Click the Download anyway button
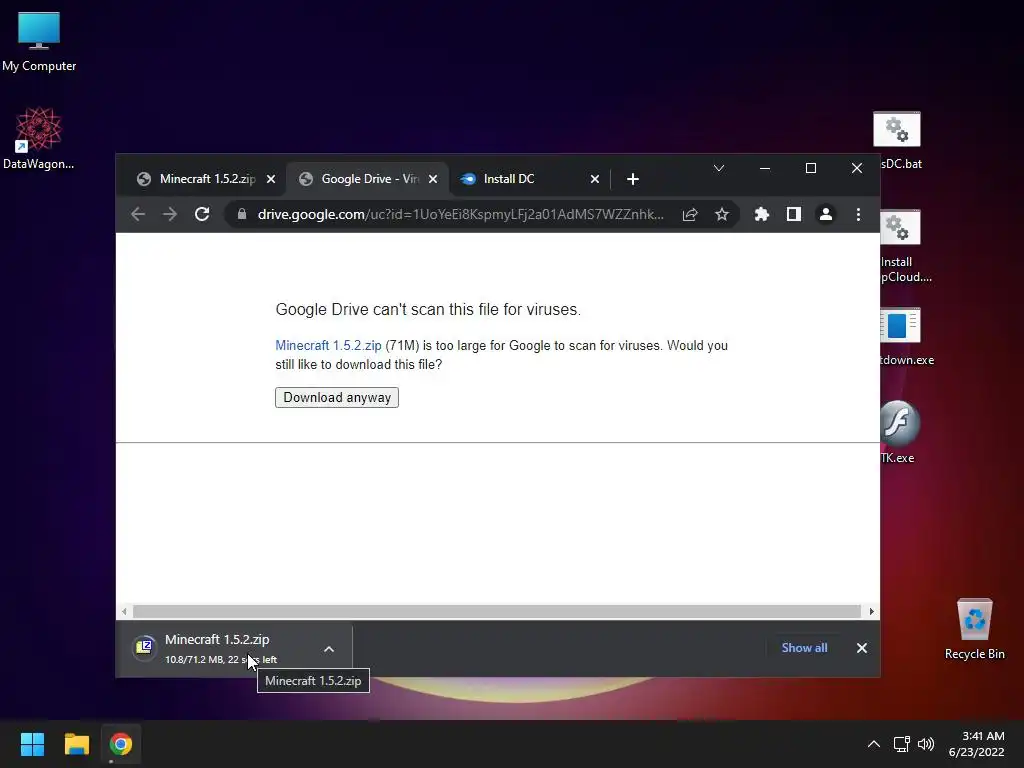 click(337, 398)
